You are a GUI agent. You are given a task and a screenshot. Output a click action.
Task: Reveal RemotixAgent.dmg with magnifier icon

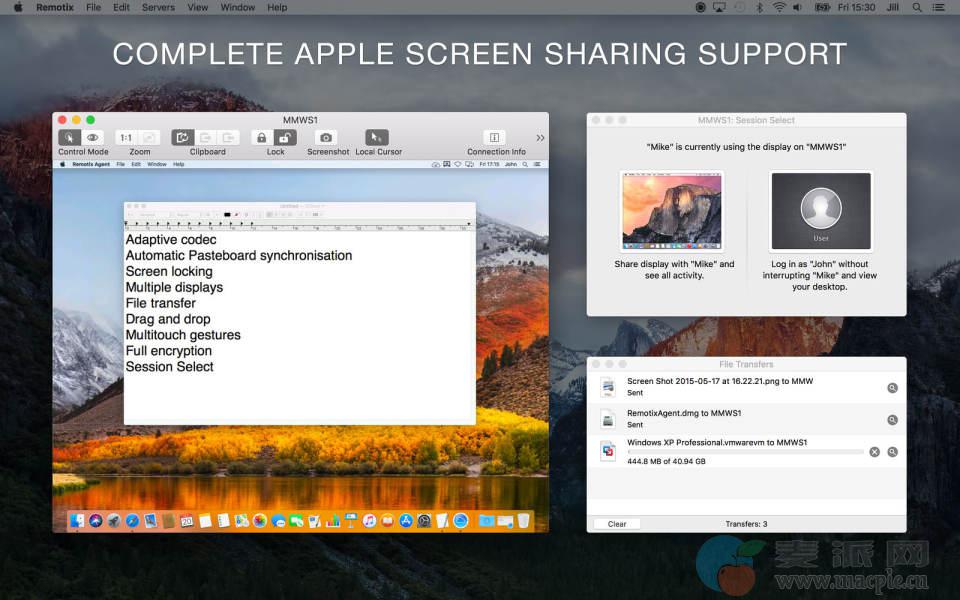click(x=892, y=420)
